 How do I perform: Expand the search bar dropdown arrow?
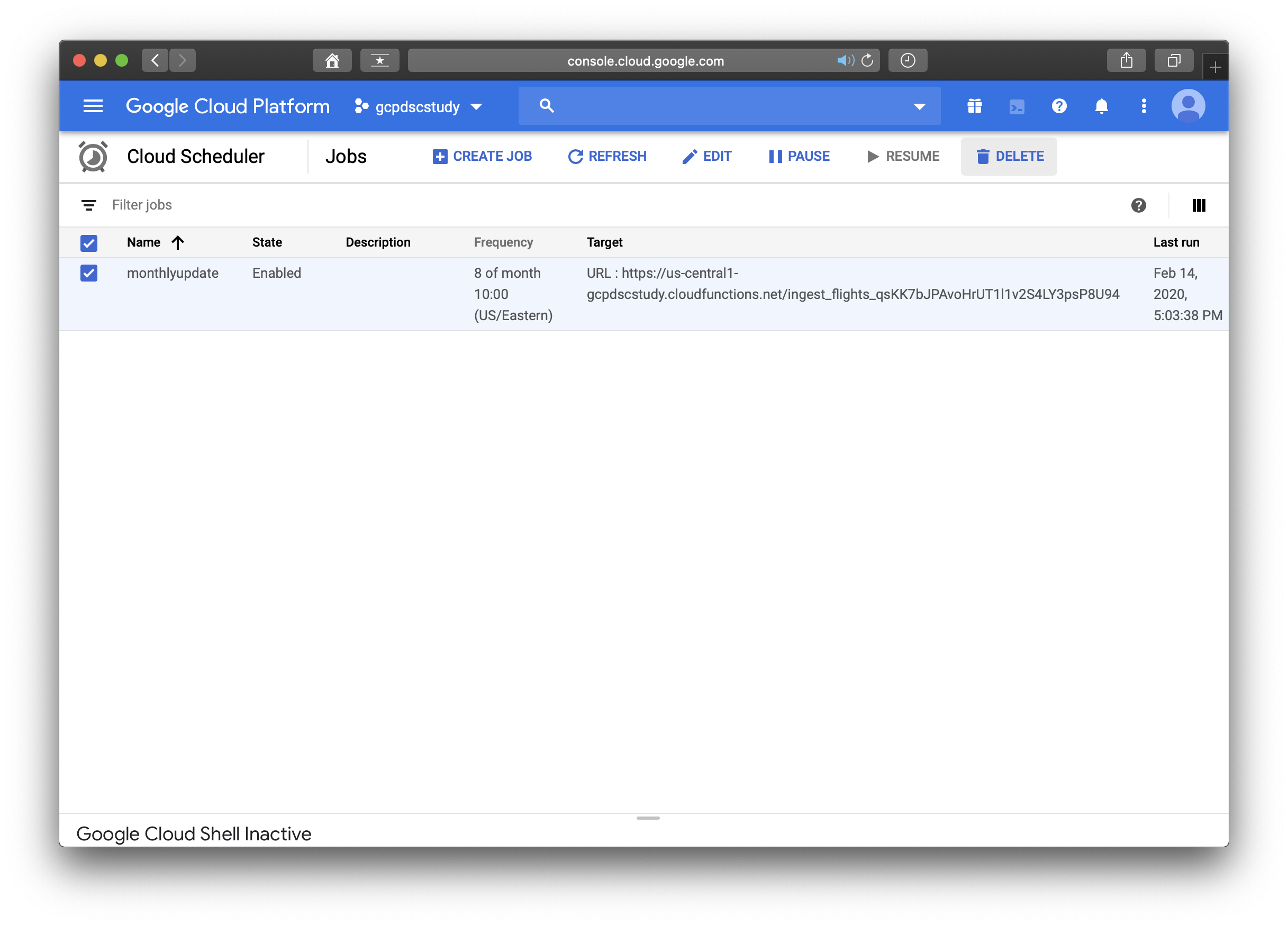click(x=919, y=106)
